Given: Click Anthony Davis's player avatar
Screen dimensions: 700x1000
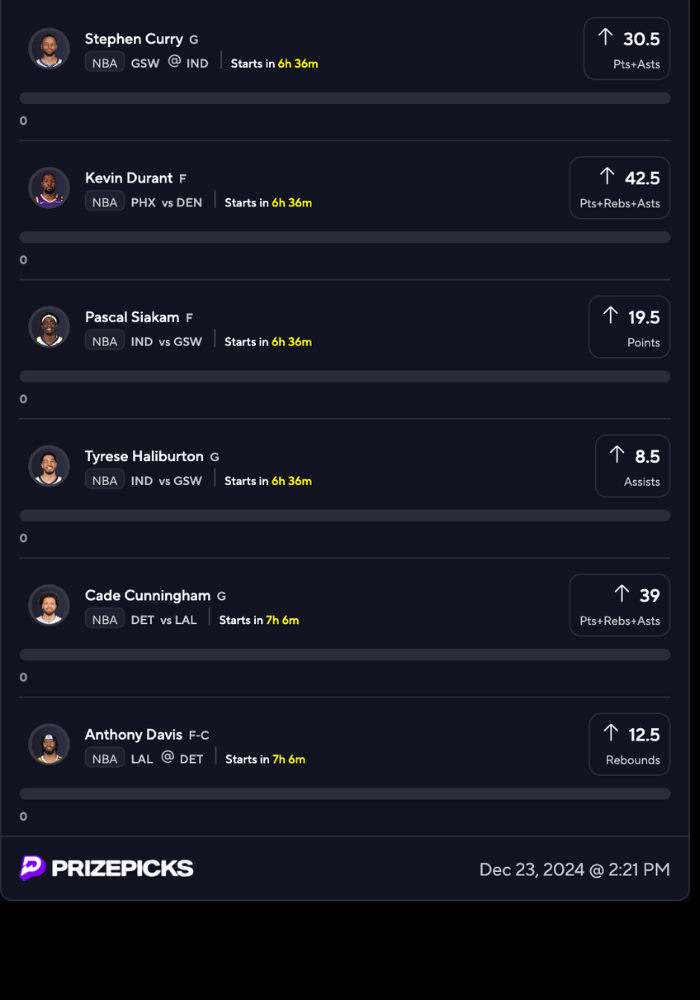Looking at the screenshot, I should click(x=49, y=744).
